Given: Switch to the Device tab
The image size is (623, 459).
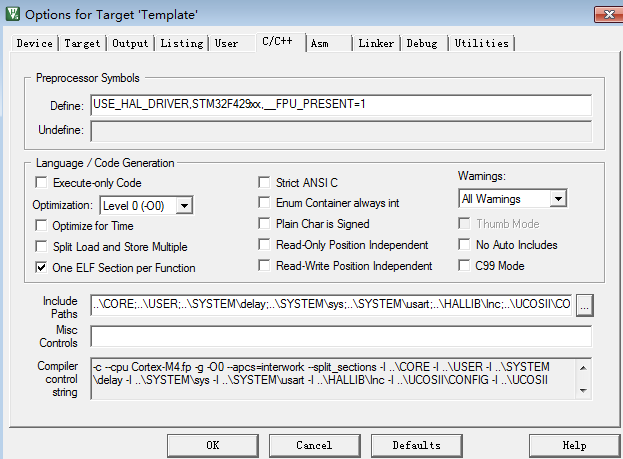Looking at the screenshot, I should (35, 43).
